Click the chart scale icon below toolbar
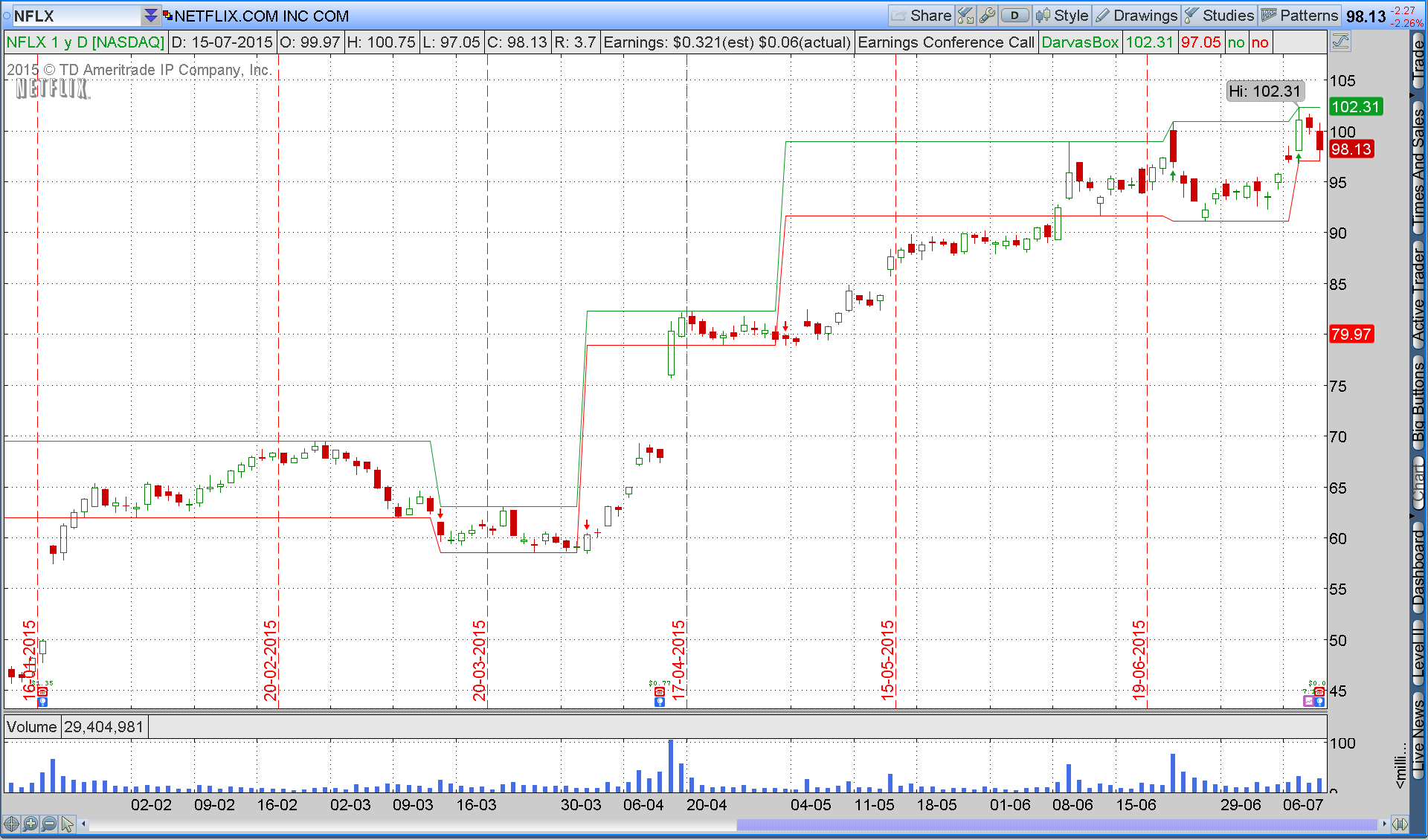Viewport: 1428px width, 840px height. point(1340,42)
